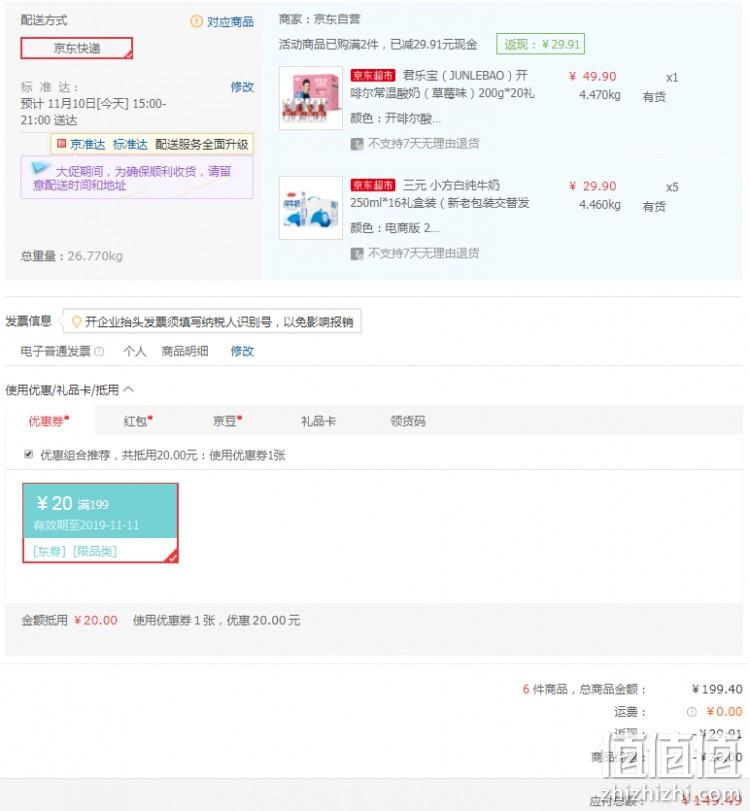Click 京东超市 tag on 君乐宝 item
The height and width of the screenshot is (811, 750).
(372, 76)
